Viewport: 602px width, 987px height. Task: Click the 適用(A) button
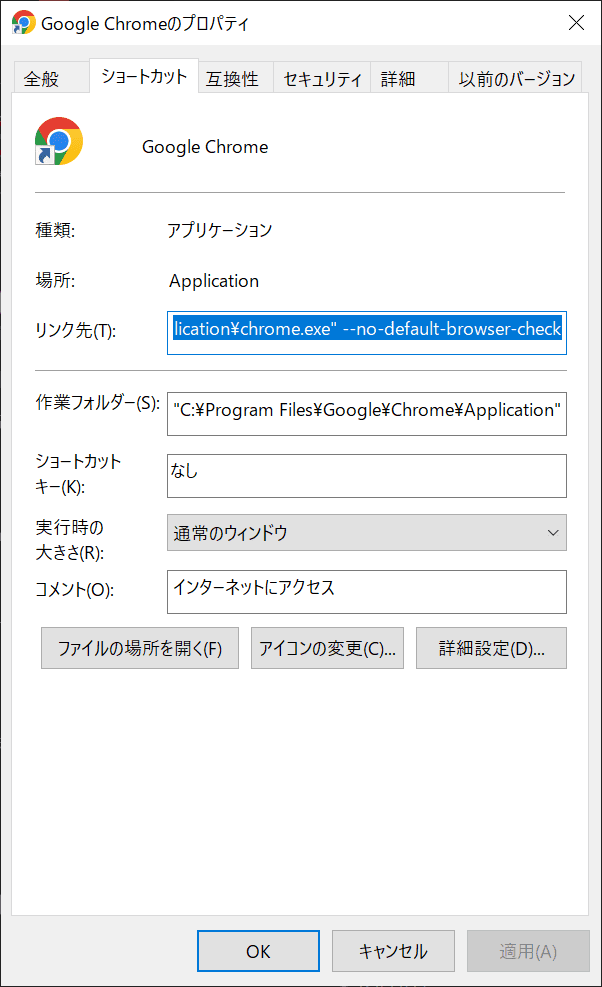point(528,951)
